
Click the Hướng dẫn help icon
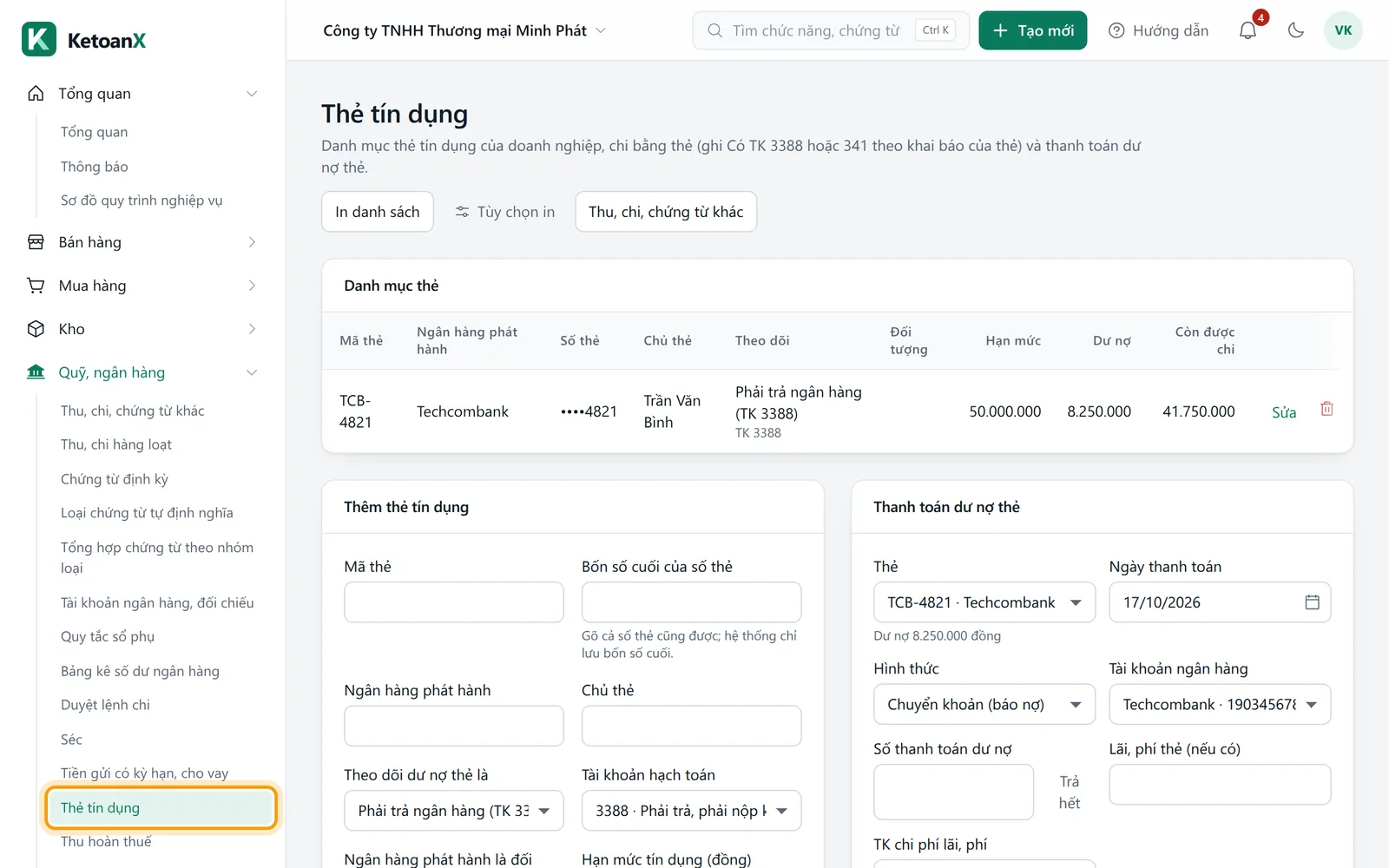(x=1116, y=30)
